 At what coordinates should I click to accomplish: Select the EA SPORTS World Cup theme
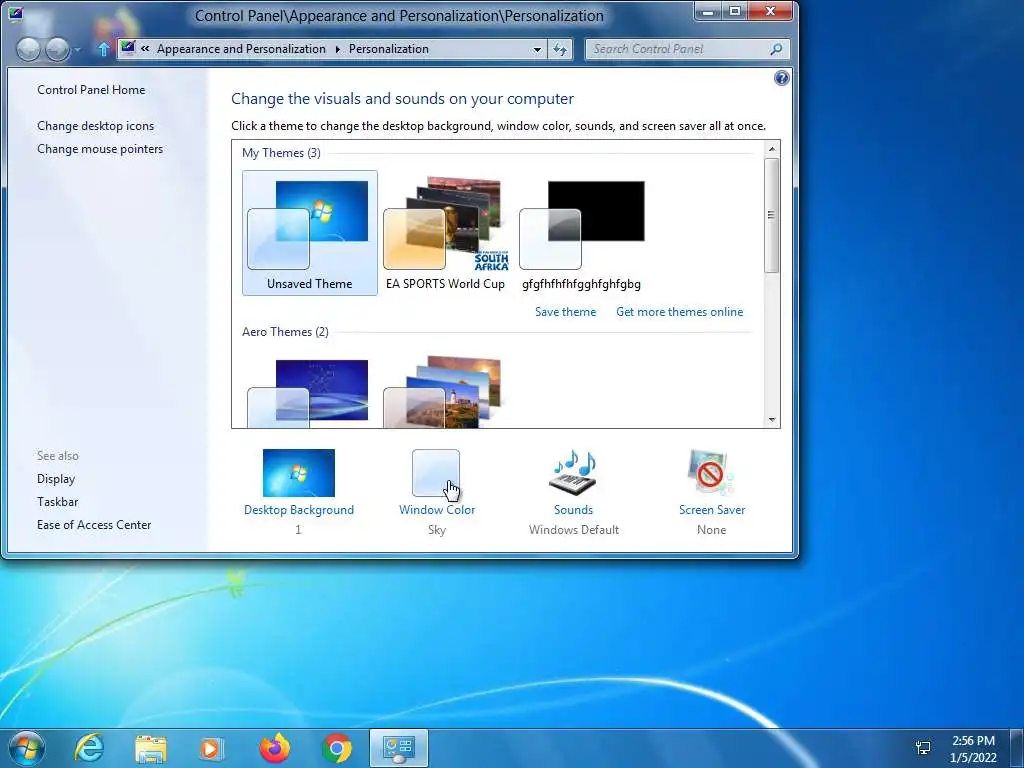pos(445,232)
